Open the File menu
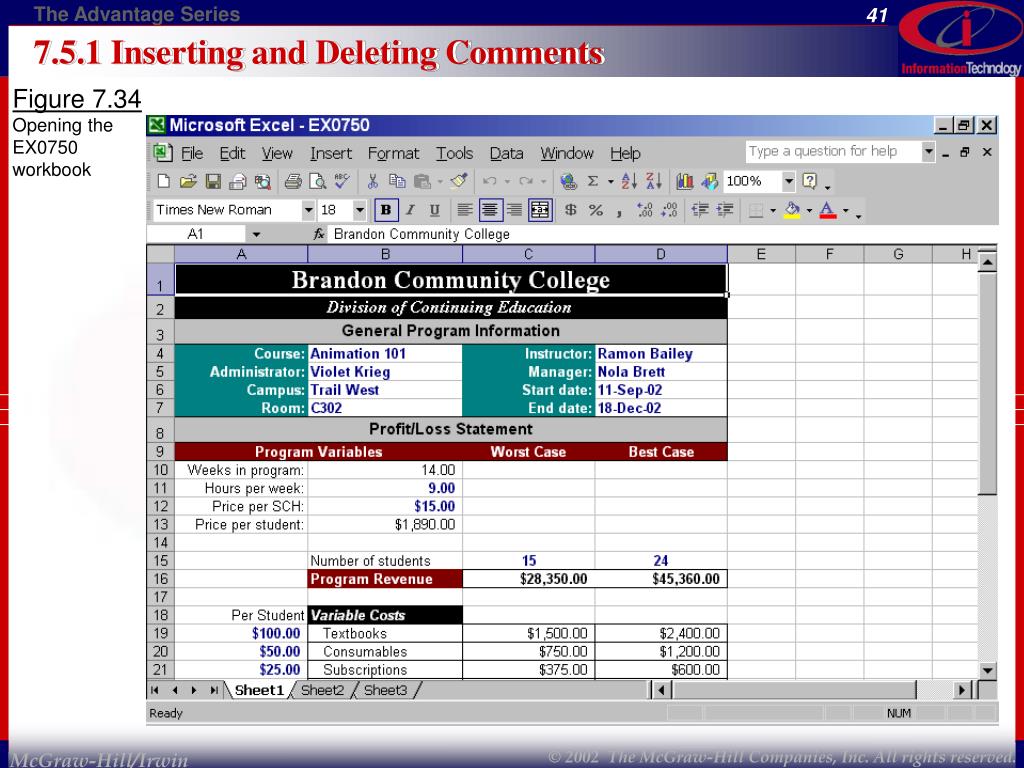1024x768 pixels. (x=191, y=153)
